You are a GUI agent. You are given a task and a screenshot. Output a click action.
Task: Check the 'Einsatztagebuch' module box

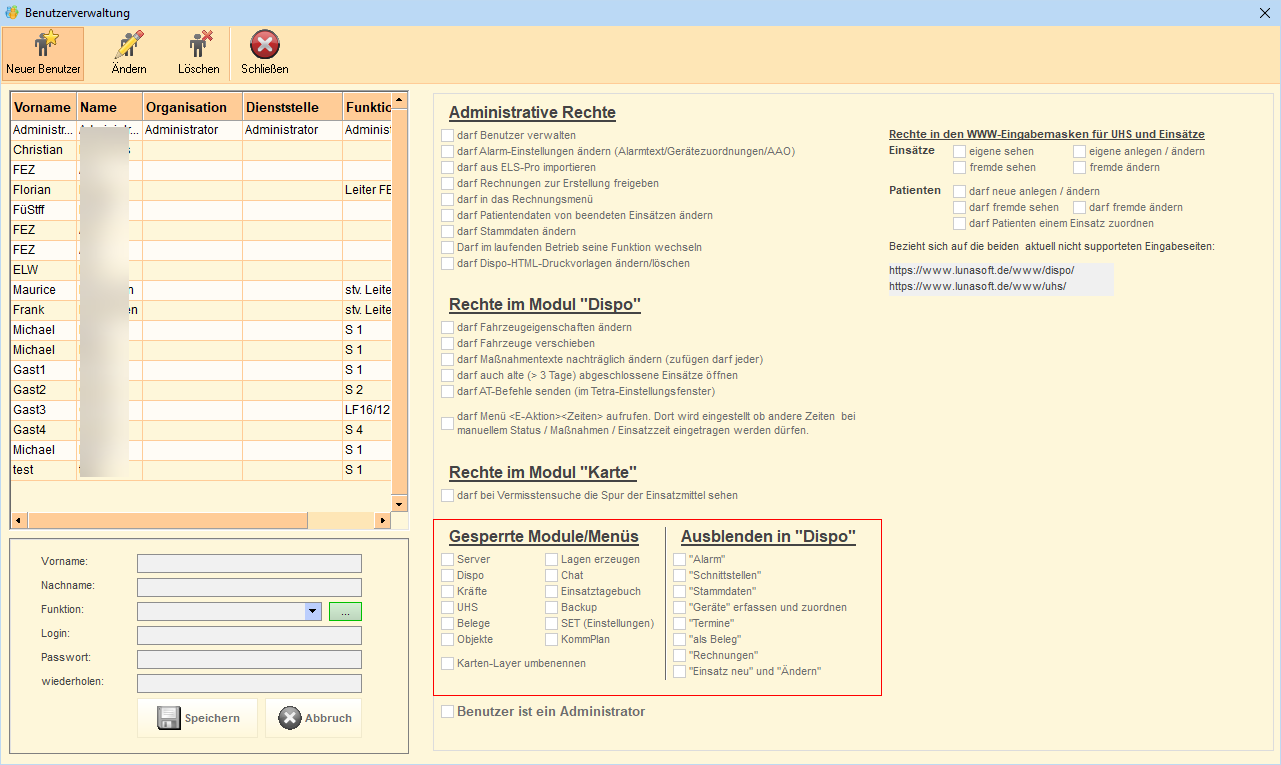point(551,591)
